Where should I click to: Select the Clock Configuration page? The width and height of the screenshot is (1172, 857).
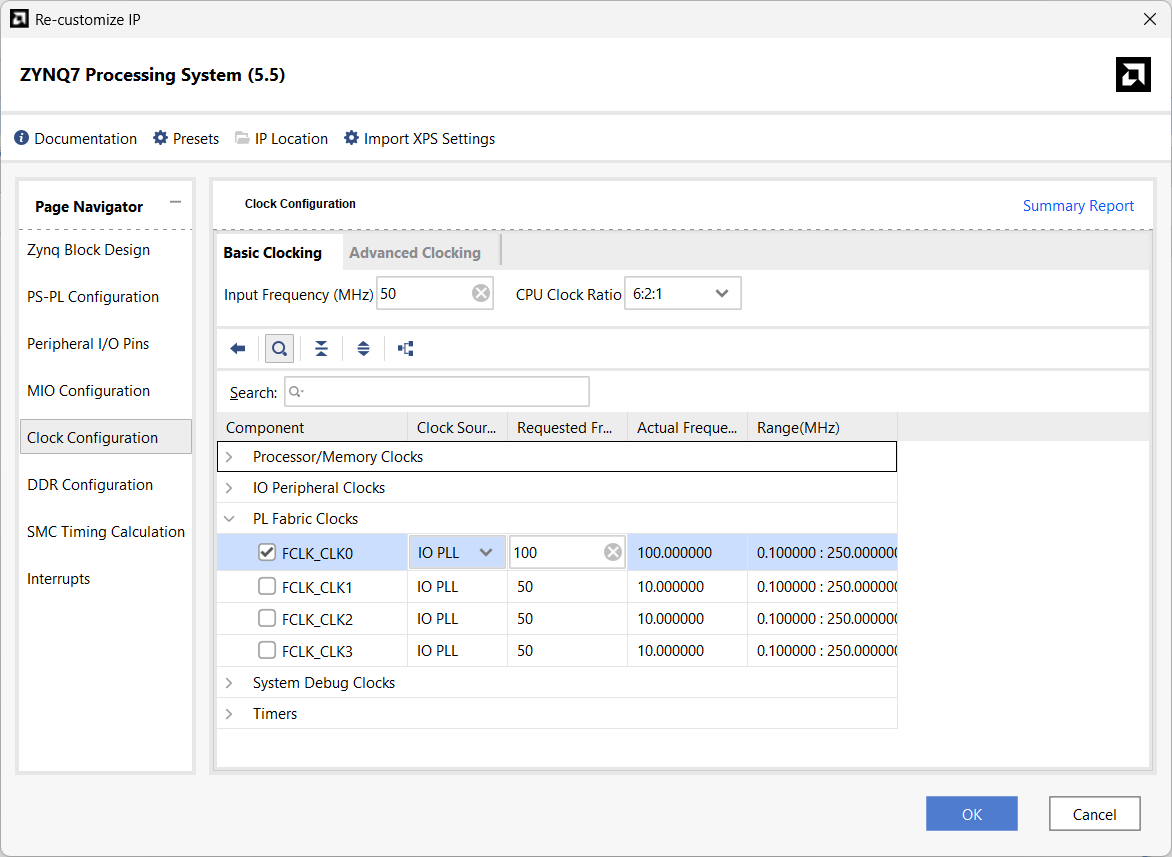[105, 437]
